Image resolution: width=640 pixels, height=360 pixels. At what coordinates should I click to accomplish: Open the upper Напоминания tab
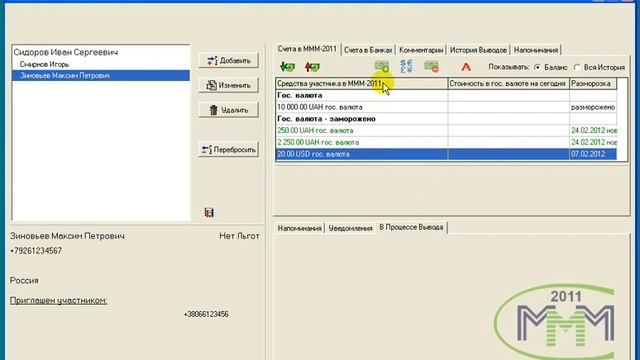(536, 50)
